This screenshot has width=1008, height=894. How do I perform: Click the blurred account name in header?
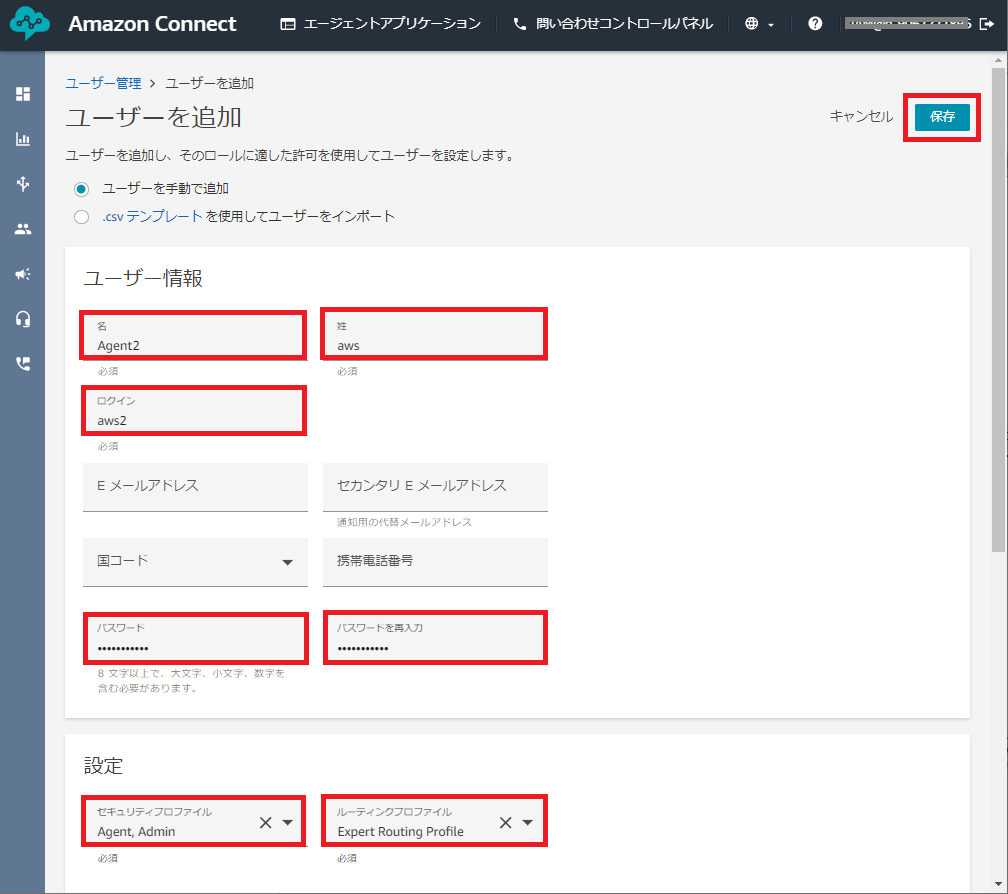pos(907,24)
